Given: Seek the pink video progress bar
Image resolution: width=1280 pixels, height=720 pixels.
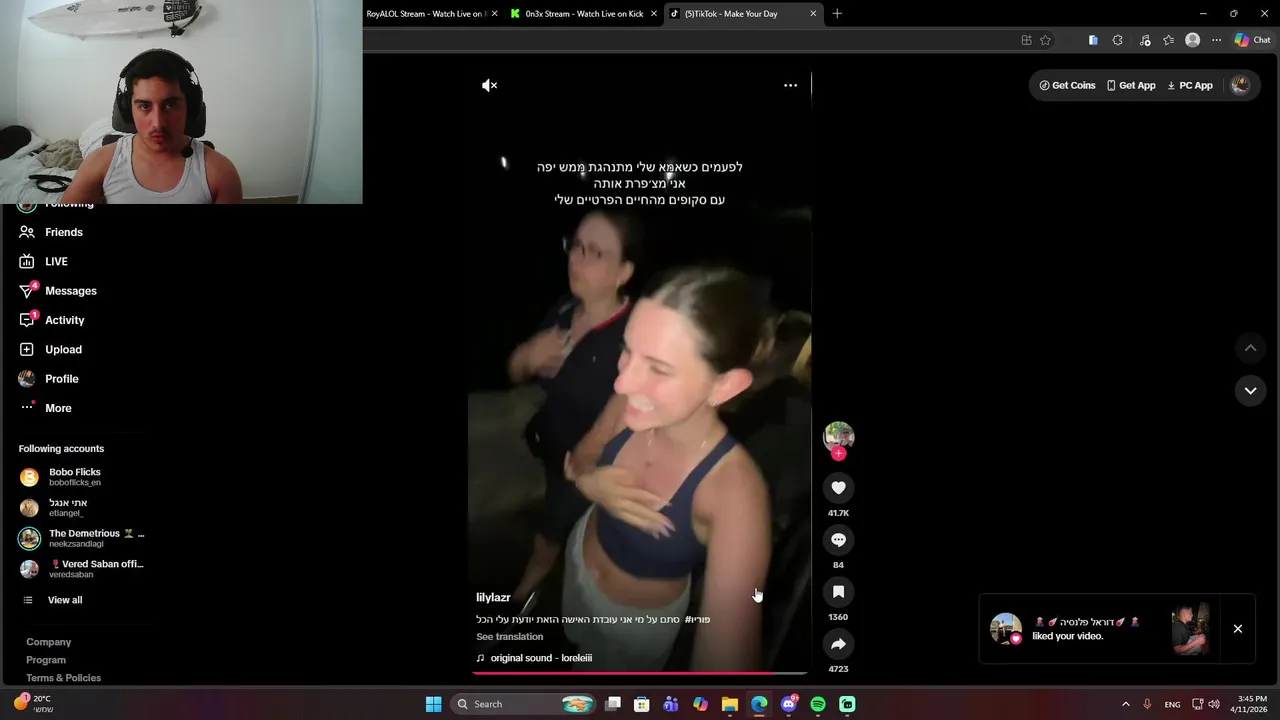Looking at the screenshot, I should [639, 673].
